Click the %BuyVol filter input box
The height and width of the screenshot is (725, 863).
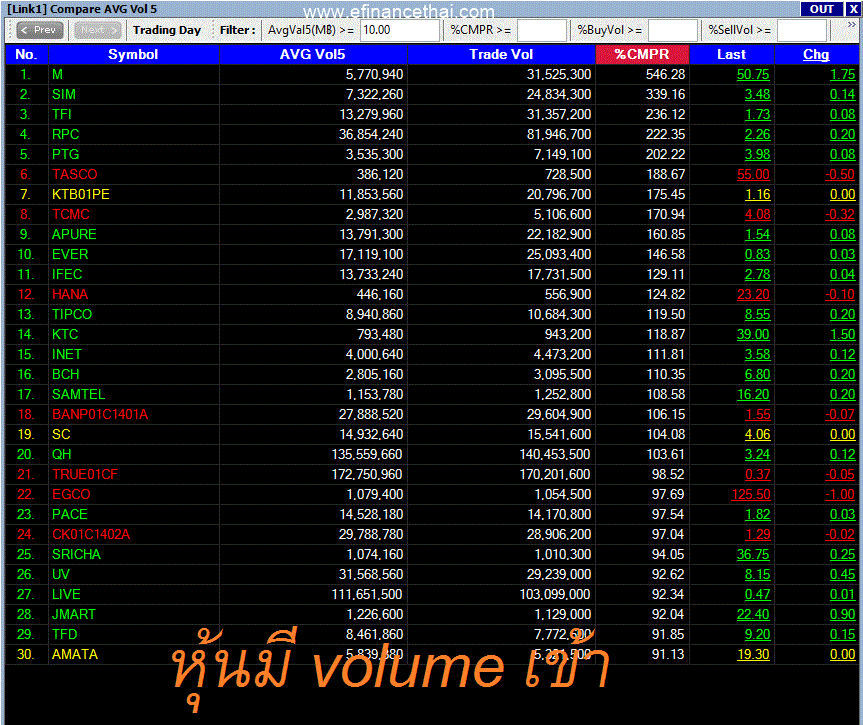coord(673,30)
